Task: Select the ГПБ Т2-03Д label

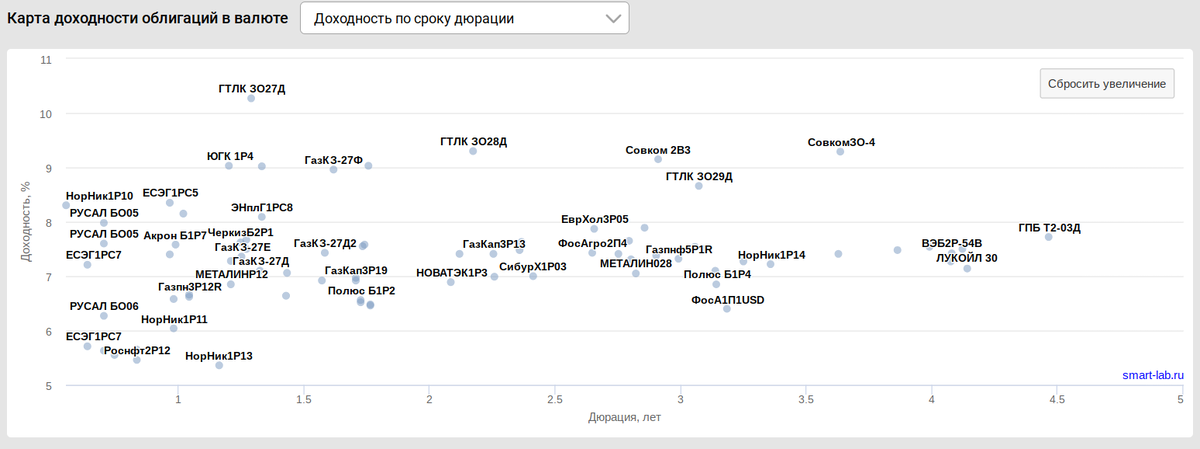Action: pos(1050,228)
